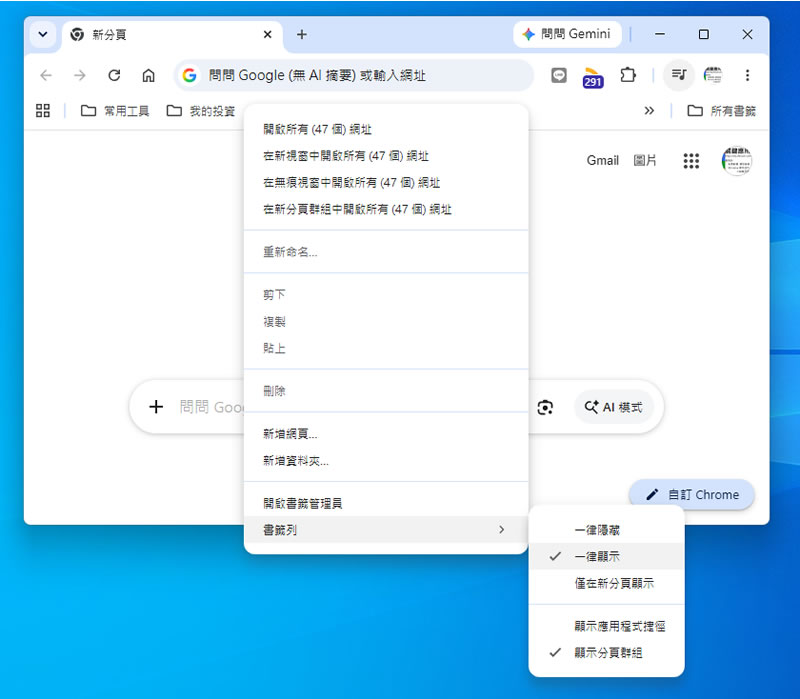
Task: Go back with the back arrow
Action: (46, 76)
